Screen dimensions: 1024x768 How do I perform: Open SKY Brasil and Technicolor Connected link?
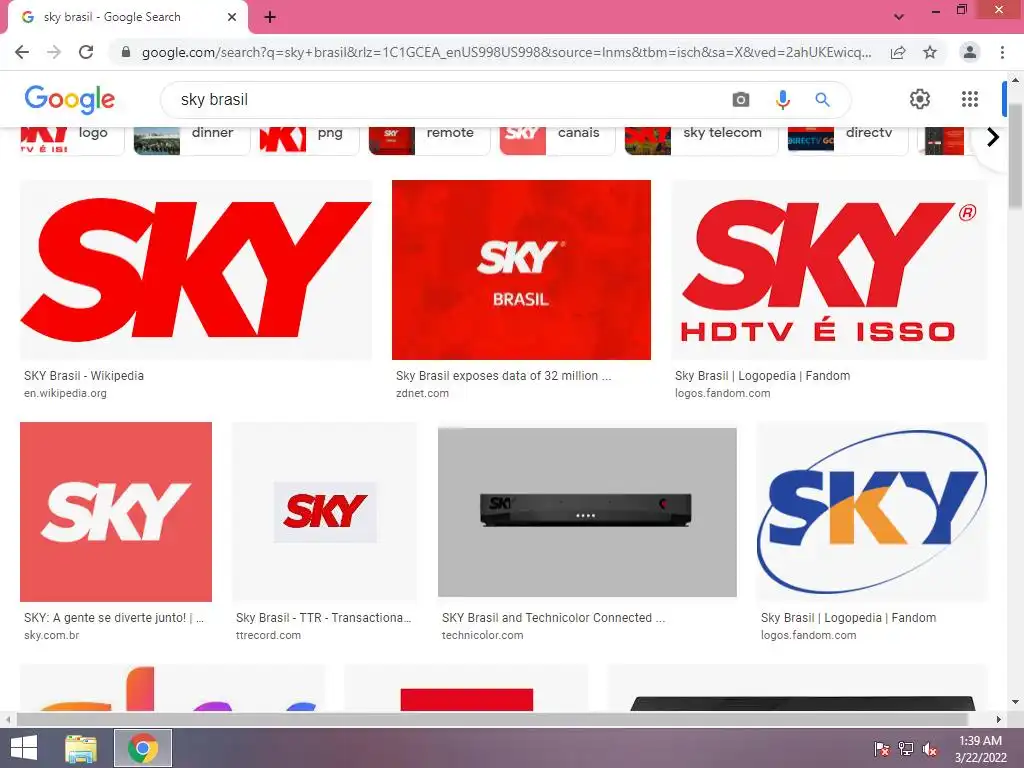click(553, 618)
